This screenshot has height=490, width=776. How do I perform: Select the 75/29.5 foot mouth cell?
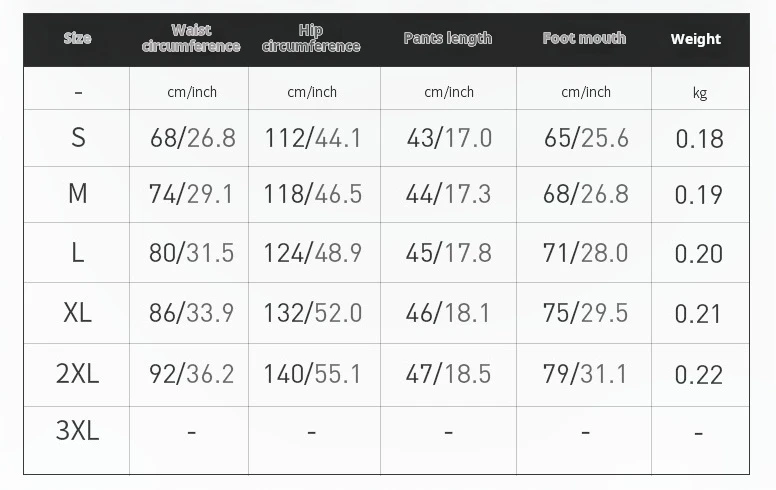585,313
